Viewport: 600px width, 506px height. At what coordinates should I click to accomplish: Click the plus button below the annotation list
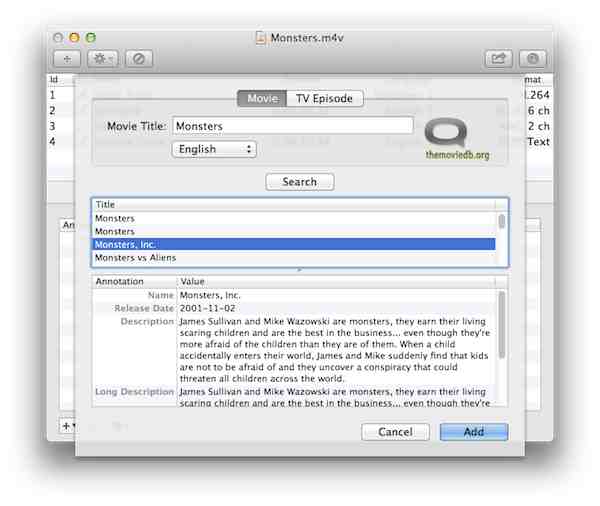(x=67, y=426)
